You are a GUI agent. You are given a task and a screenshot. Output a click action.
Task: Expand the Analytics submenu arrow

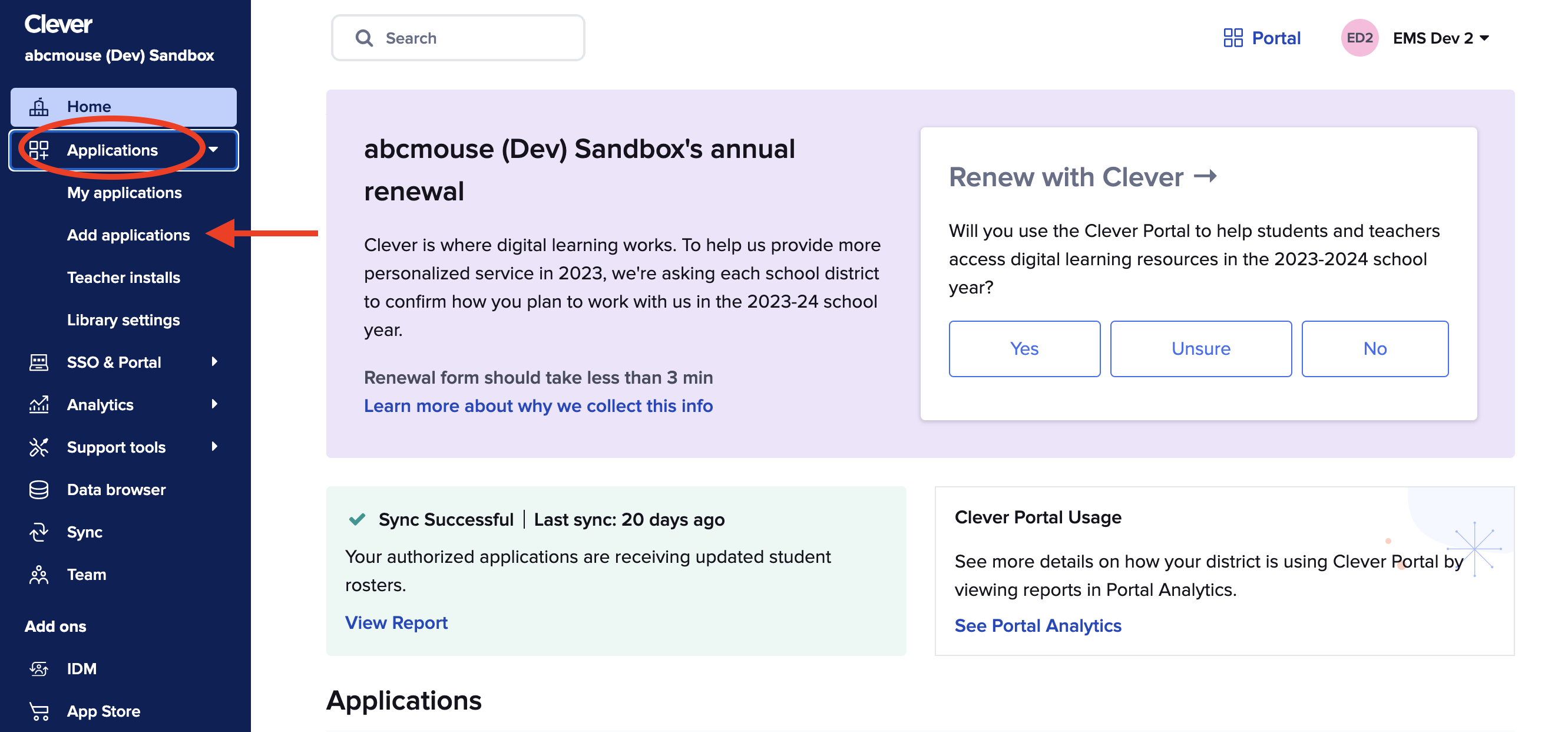214,404
